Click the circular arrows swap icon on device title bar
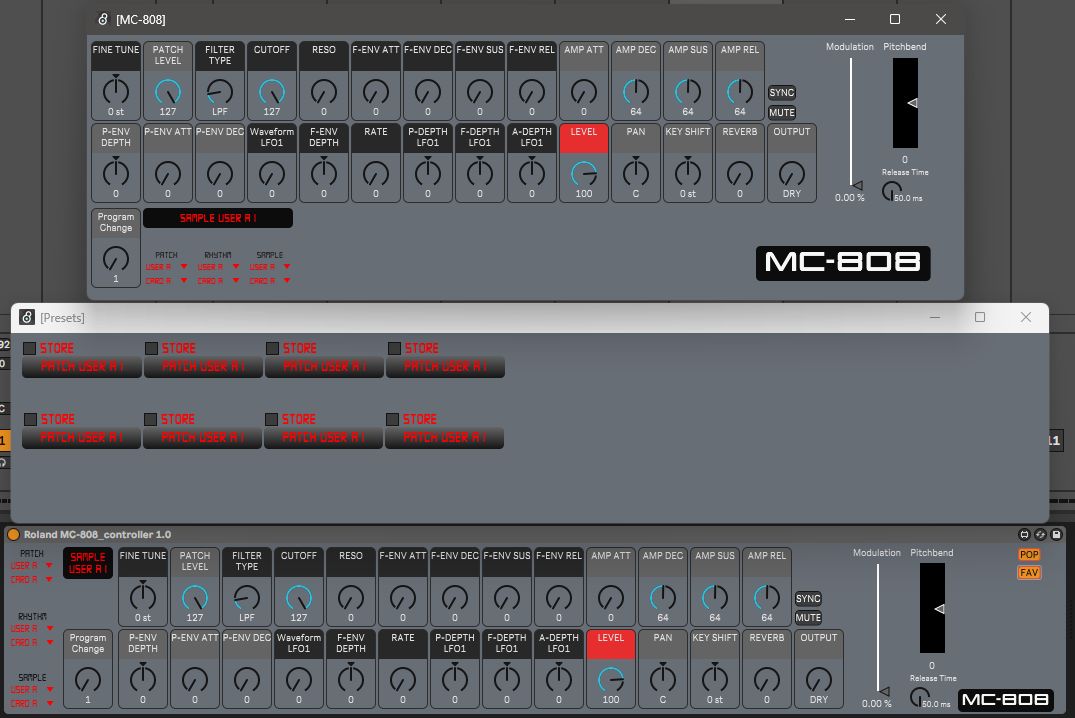Screen dimensions: 1075x718 [x=1040, y=535]
